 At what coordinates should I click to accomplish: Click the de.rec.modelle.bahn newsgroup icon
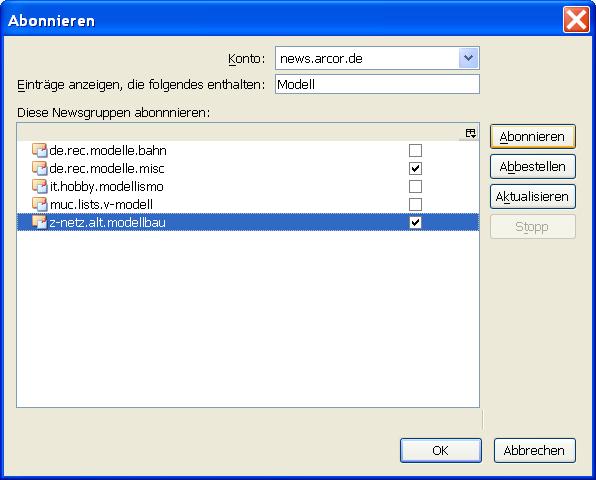tap(39, 150)
